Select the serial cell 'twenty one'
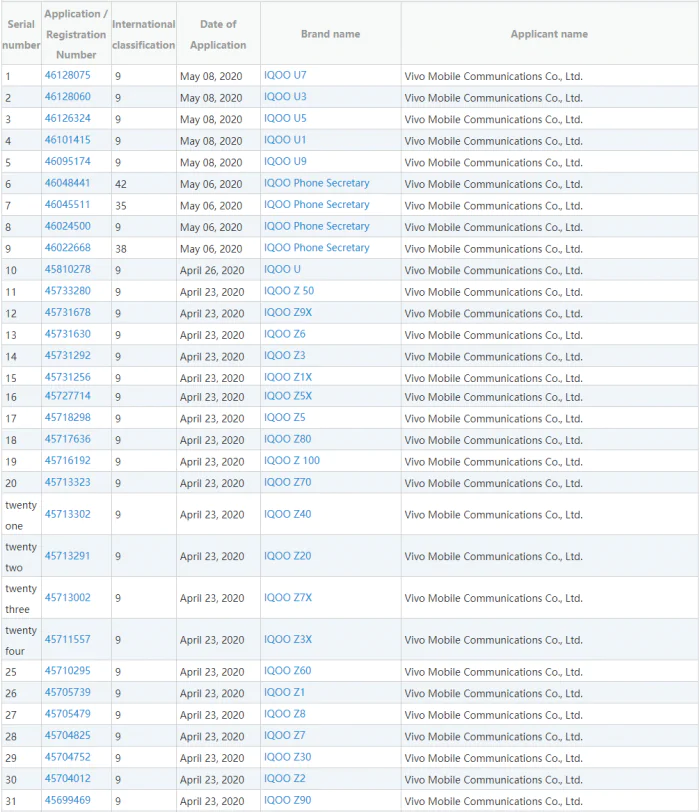 point(21,515)
